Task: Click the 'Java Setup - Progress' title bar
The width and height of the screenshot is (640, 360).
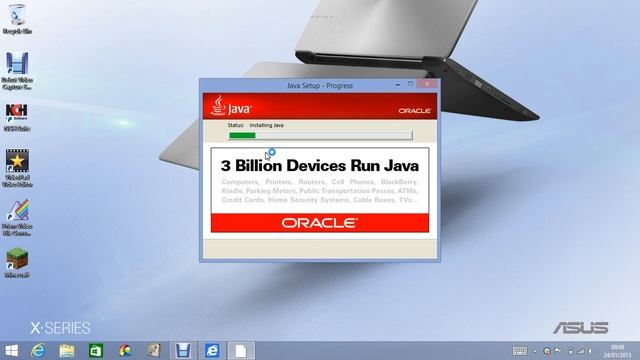Action: click(320, 86)
